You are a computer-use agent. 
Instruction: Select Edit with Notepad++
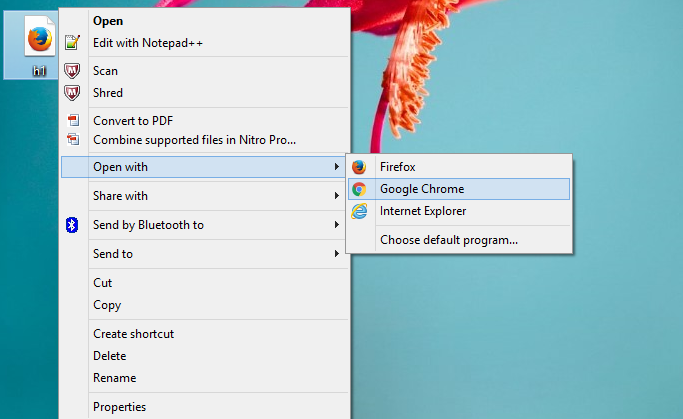(x=205, y=43)
